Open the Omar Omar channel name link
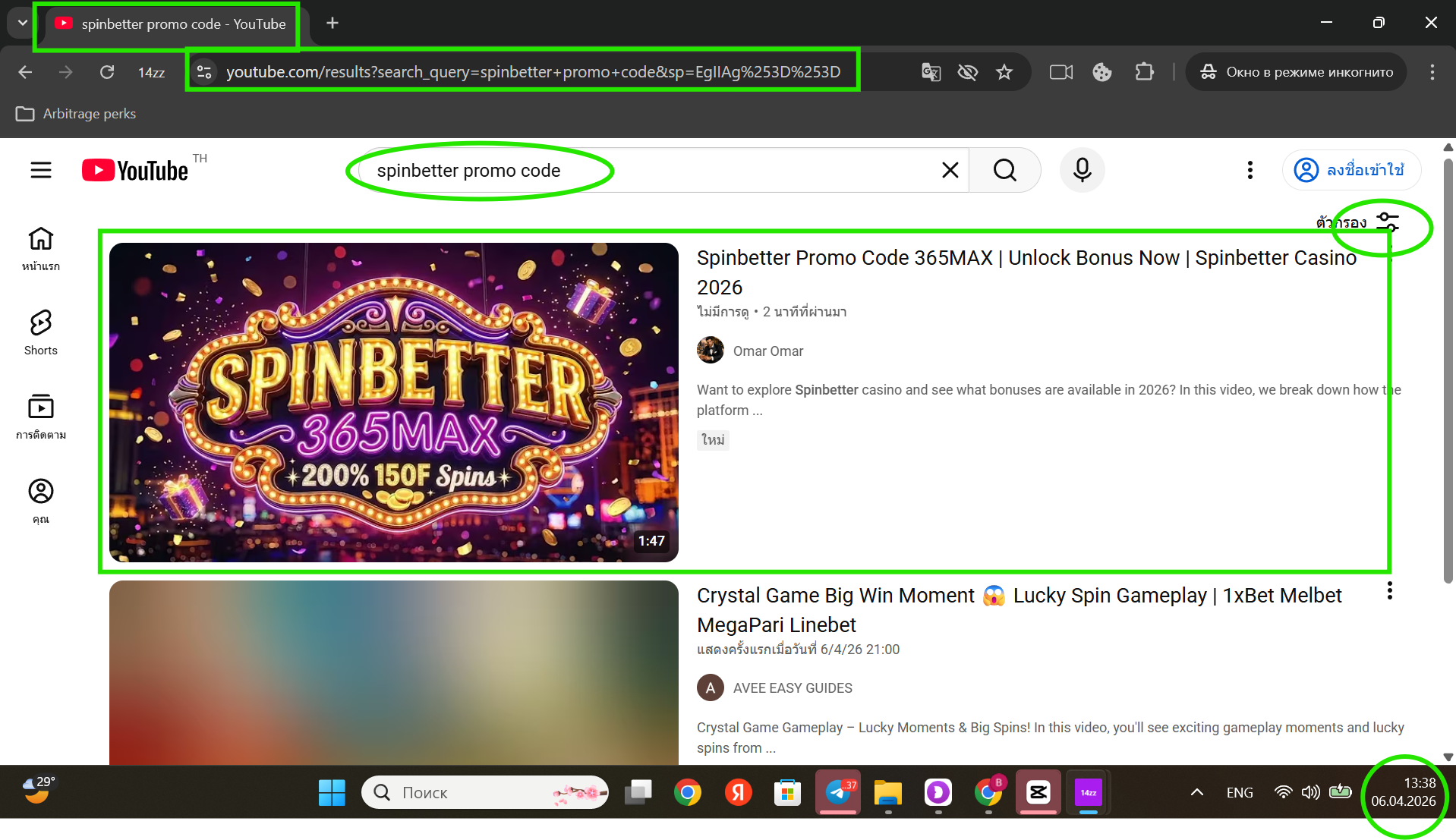 pyautogui.click(x=767, y=351)
